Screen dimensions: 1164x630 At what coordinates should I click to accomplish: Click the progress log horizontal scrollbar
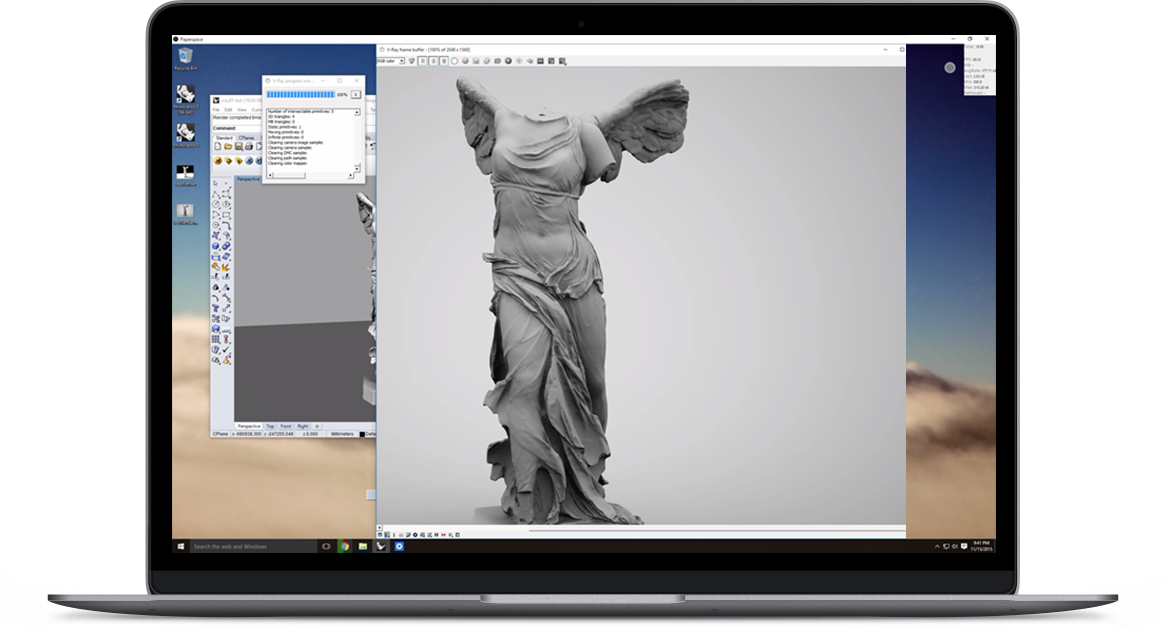click(310, 176)
